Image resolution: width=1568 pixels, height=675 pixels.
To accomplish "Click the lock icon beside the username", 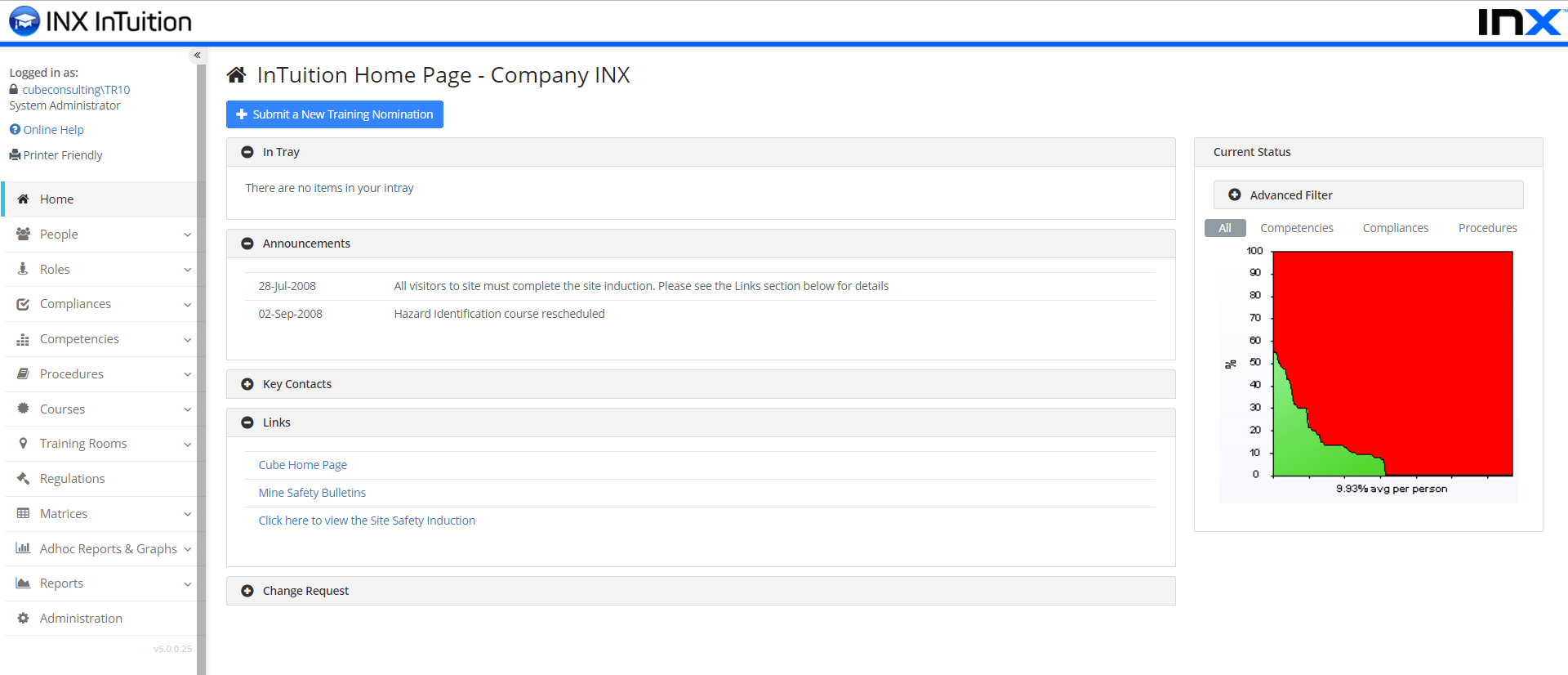I will coord(14,89).
